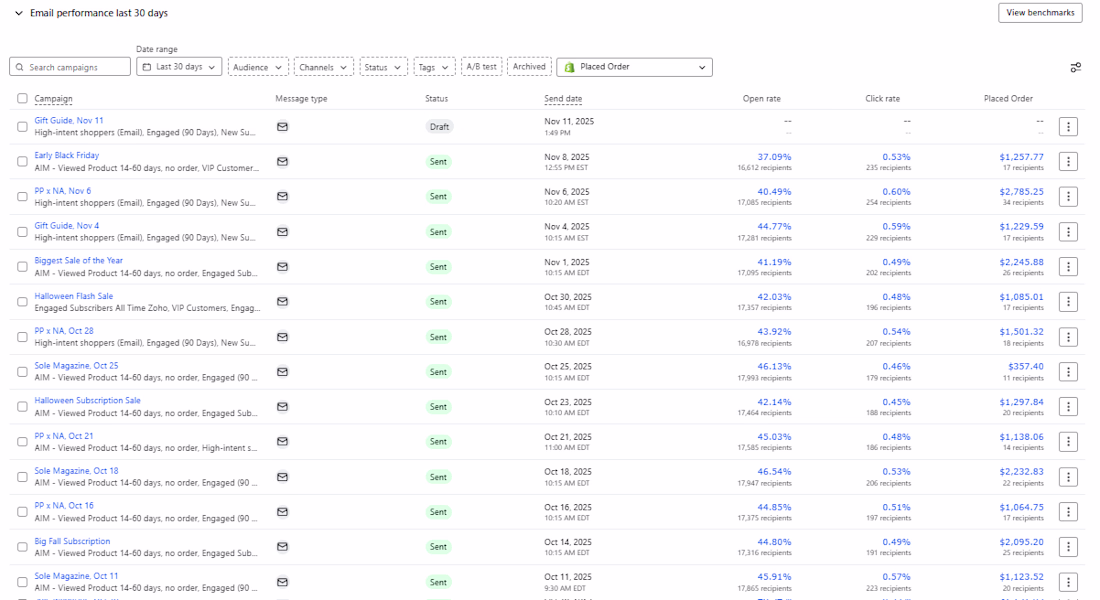Viewport: 1100px width, 600px height.
Task: Expand the Audience filter dropdown
Action: (x=258, y=67)
